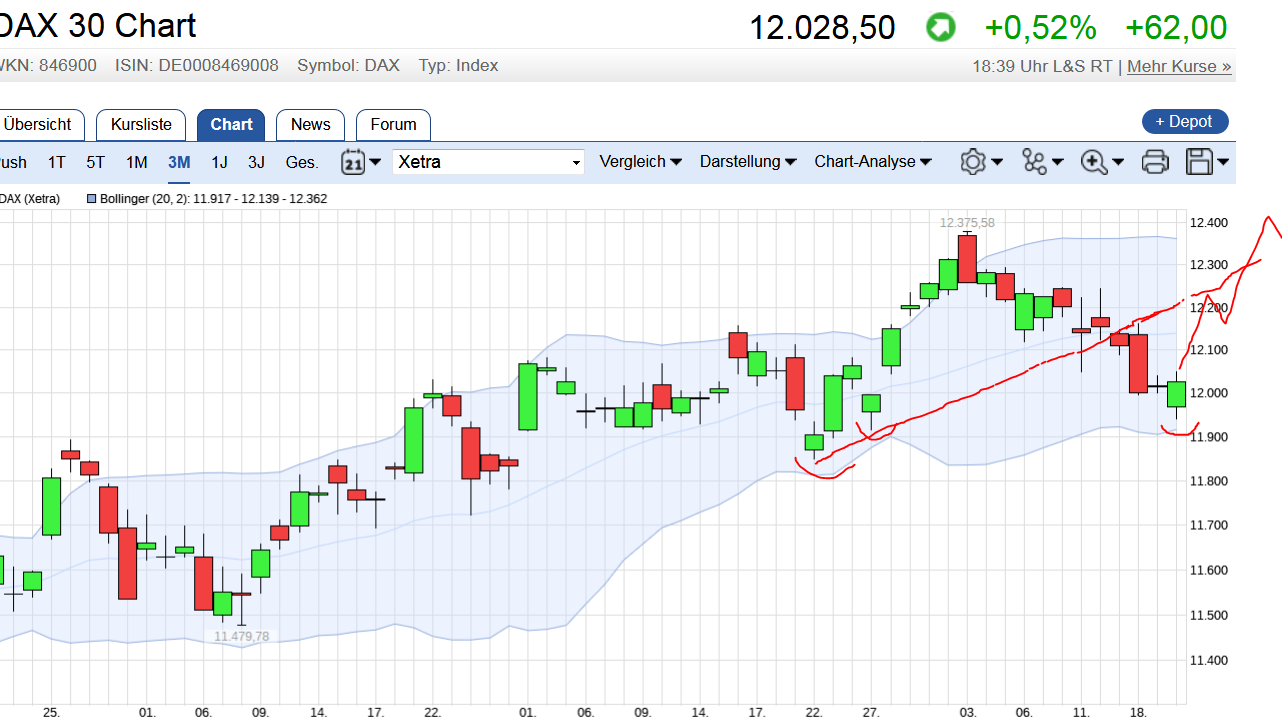Switch to the Kursliste tab

coord(141,125)
